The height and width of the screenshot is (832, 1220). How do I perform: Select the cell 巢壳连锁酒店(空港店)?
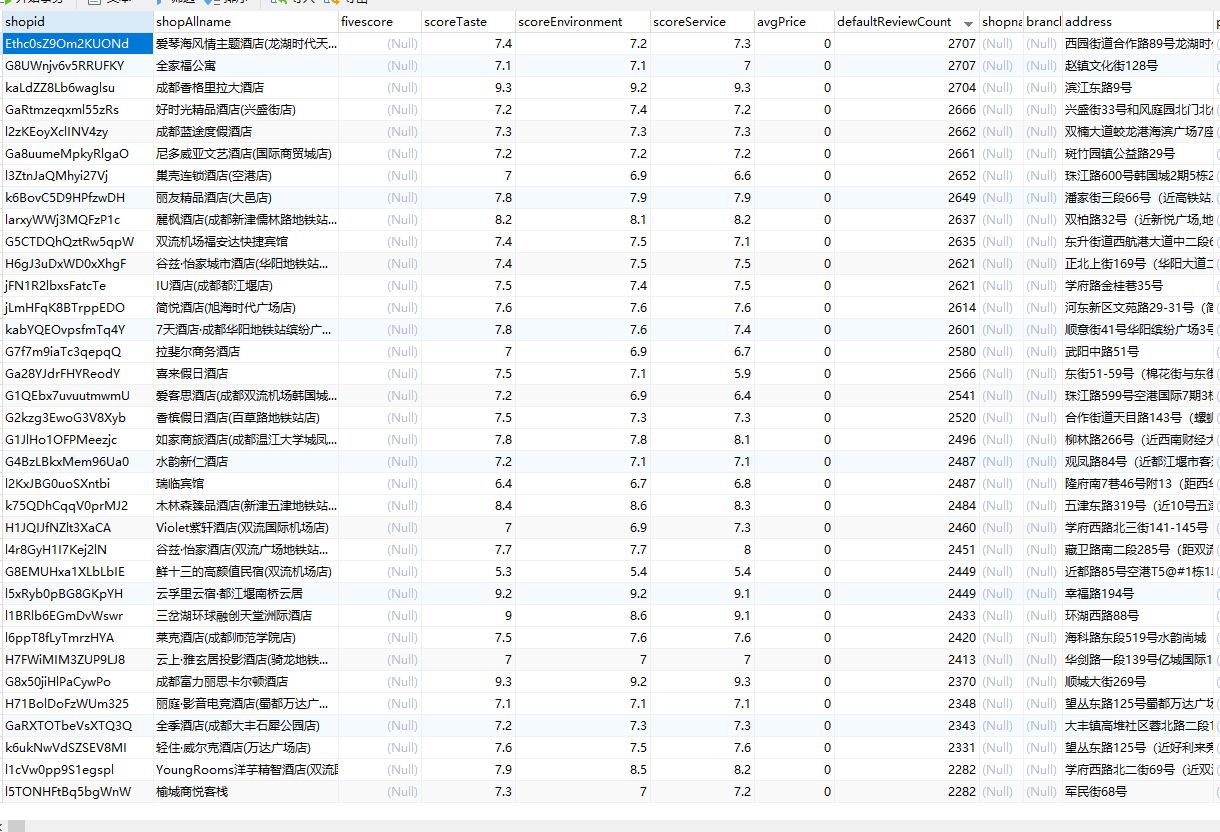[245, 176]
